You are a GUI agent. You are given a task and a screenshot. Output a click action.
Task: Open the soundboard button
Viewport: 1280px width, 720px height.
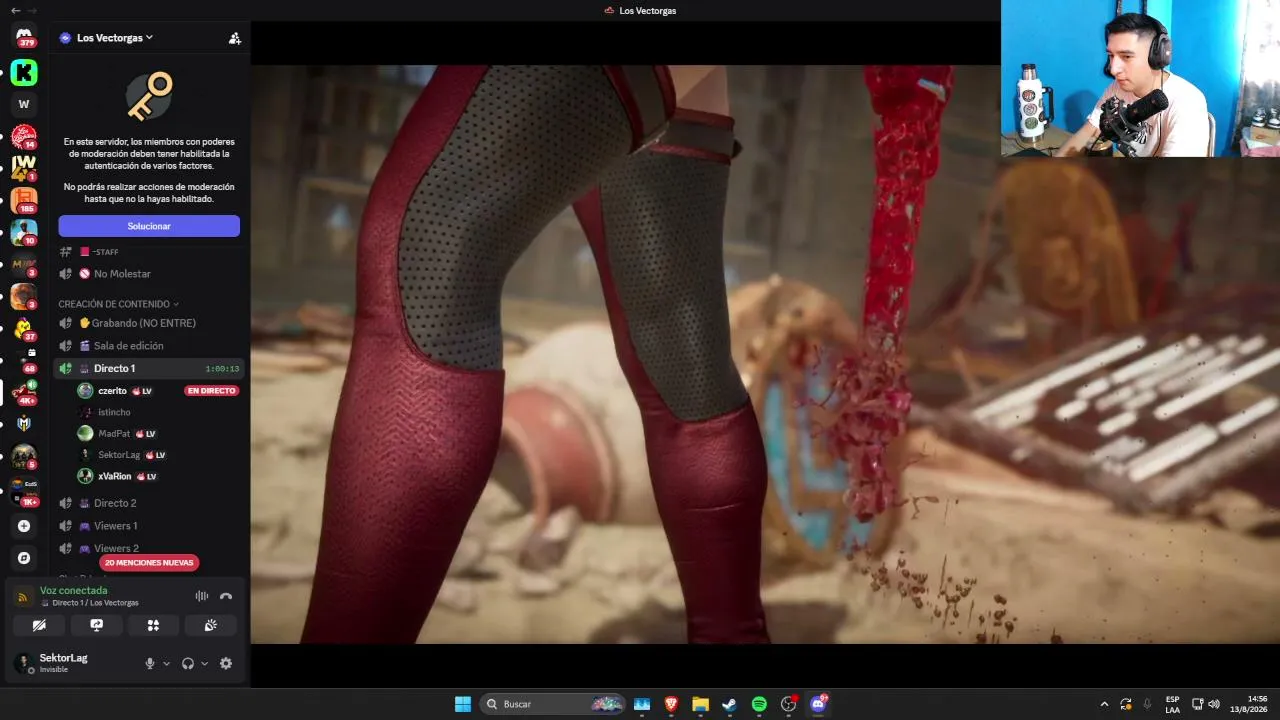coord(211,625)
